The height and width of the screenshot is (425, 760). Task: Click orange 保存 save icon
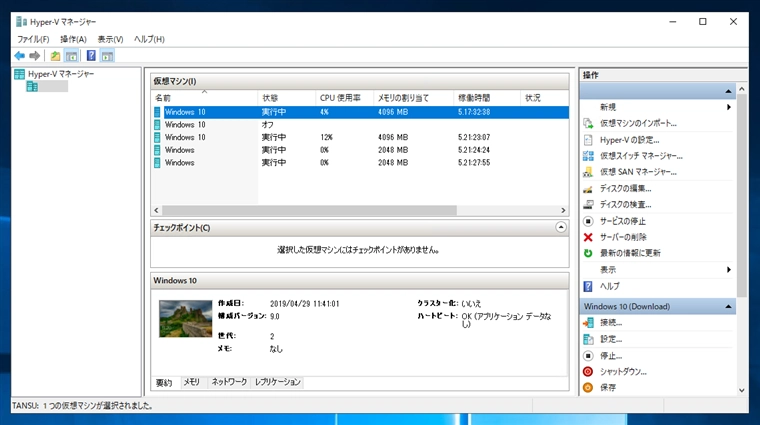(x=588, y=388)
